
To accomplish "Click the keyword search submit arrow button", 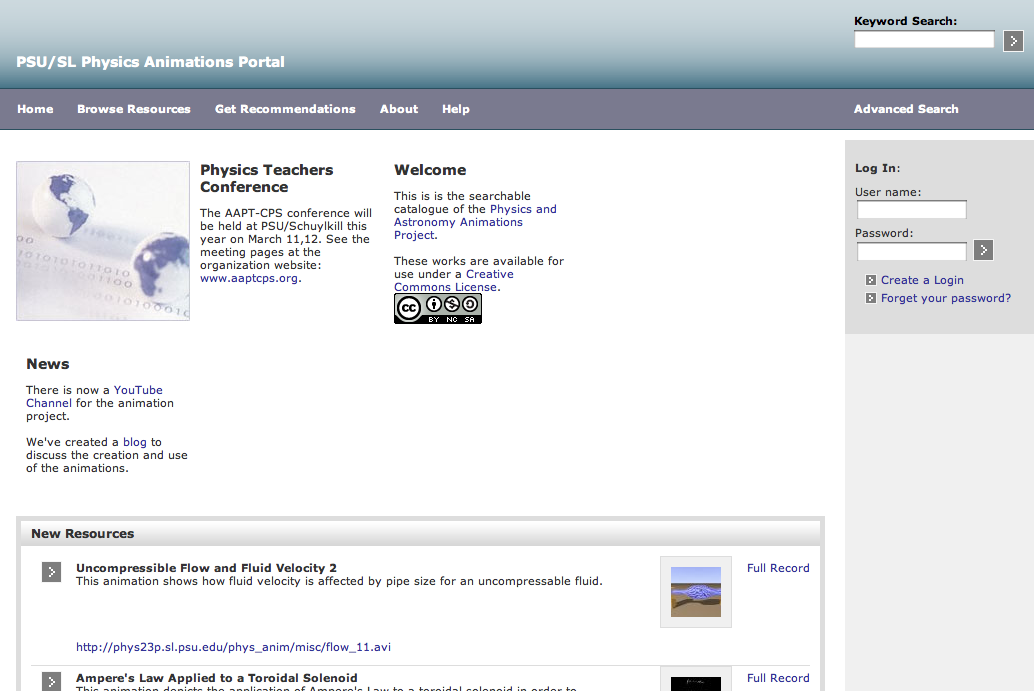I will click(1013, 41).
